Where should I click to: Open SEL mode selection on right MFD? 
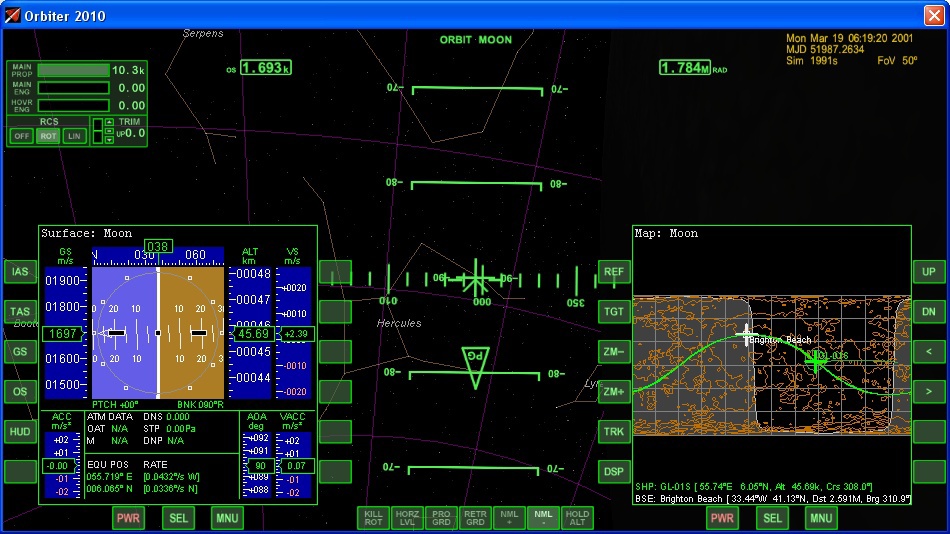tap(772, 518)
